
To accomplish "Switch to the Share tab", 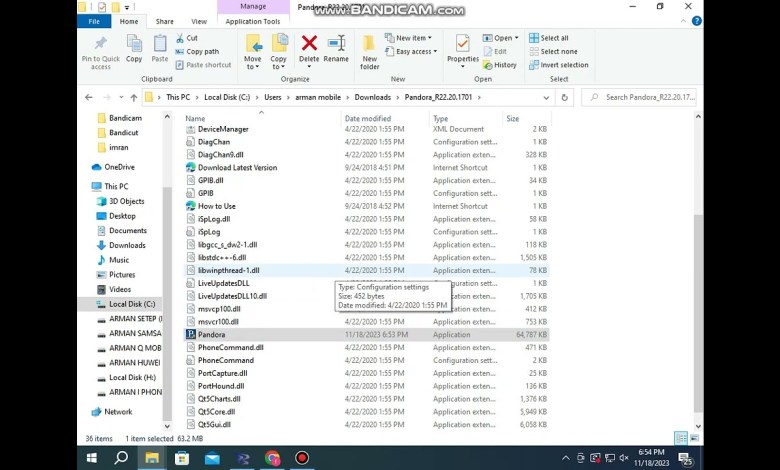I will tap(165, 21).
